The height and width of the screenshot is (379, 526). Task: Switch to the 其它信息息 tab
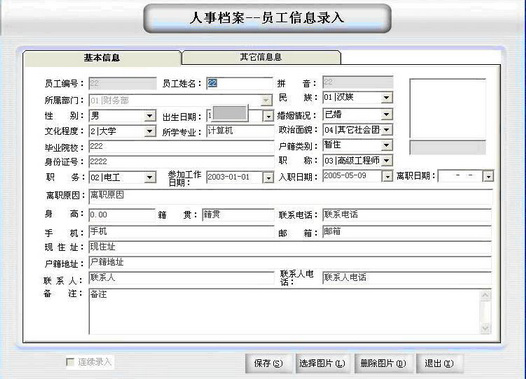pyautogui.click(x=261, y=57)
